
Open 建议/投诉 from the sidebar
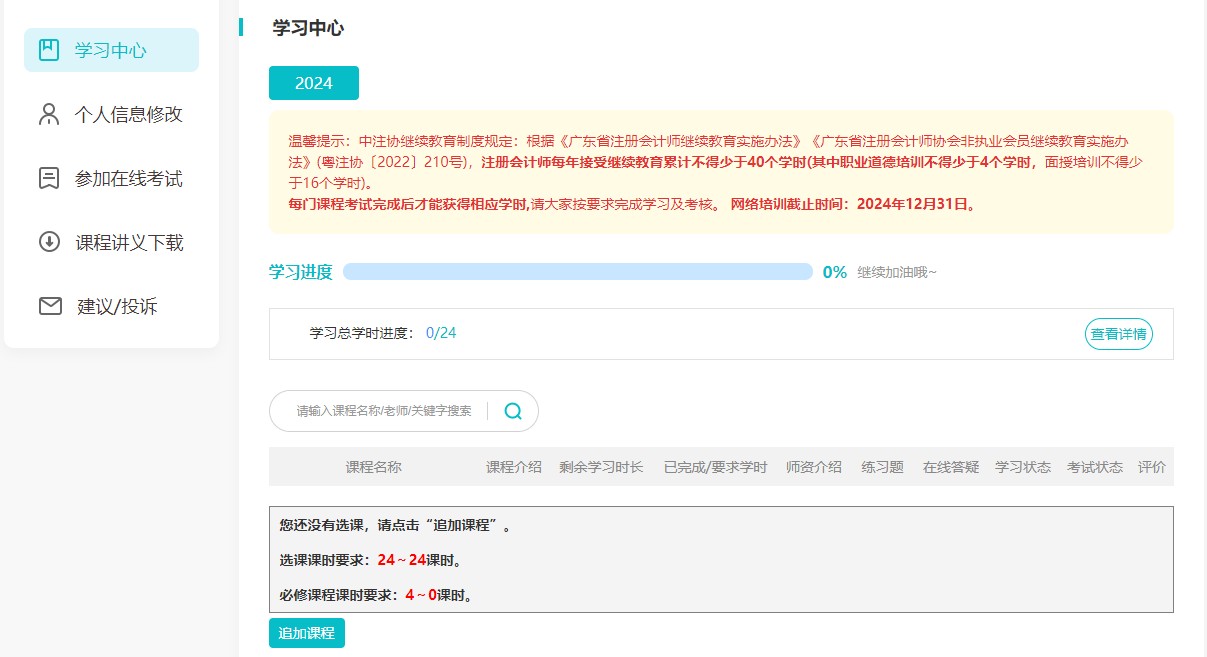point(119,306)
